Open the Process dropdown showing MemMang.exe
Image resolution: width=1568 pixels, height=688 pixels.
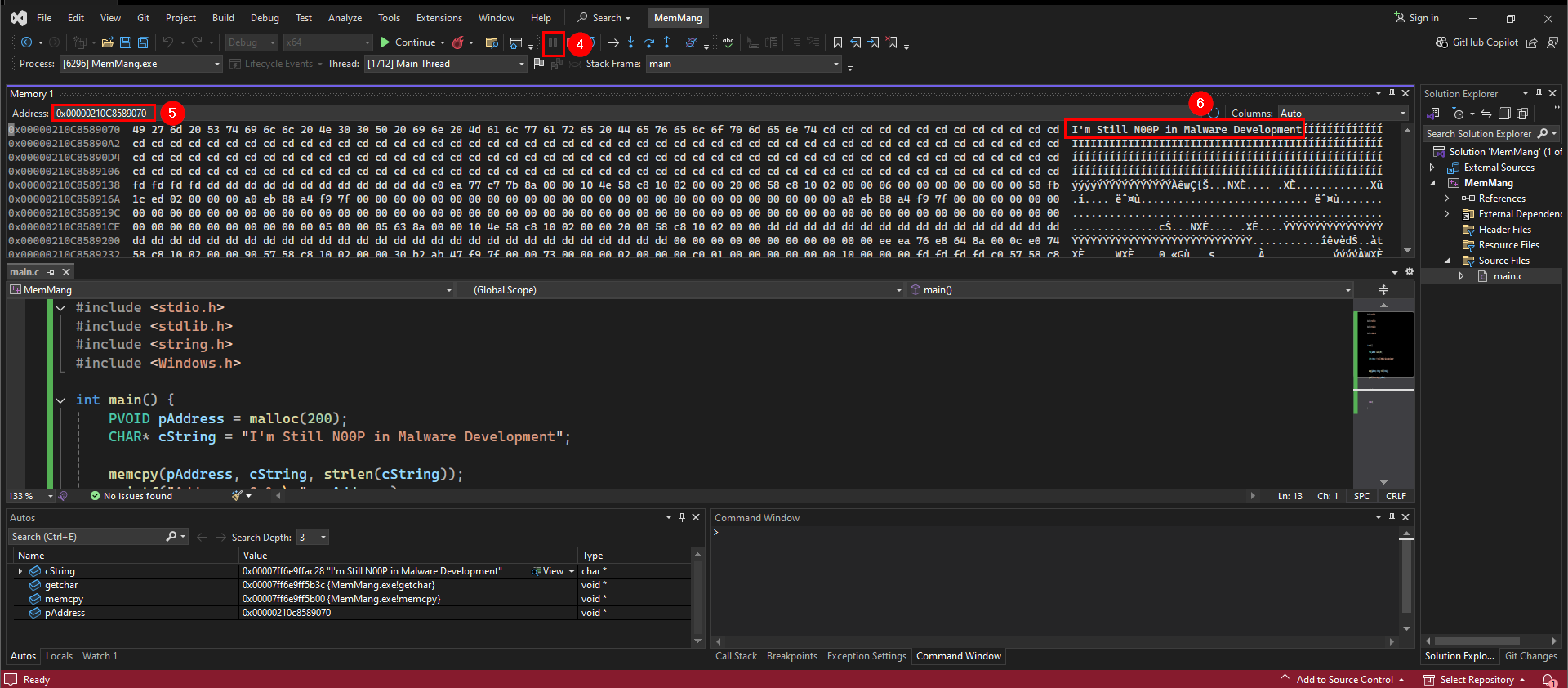point(140,64)
